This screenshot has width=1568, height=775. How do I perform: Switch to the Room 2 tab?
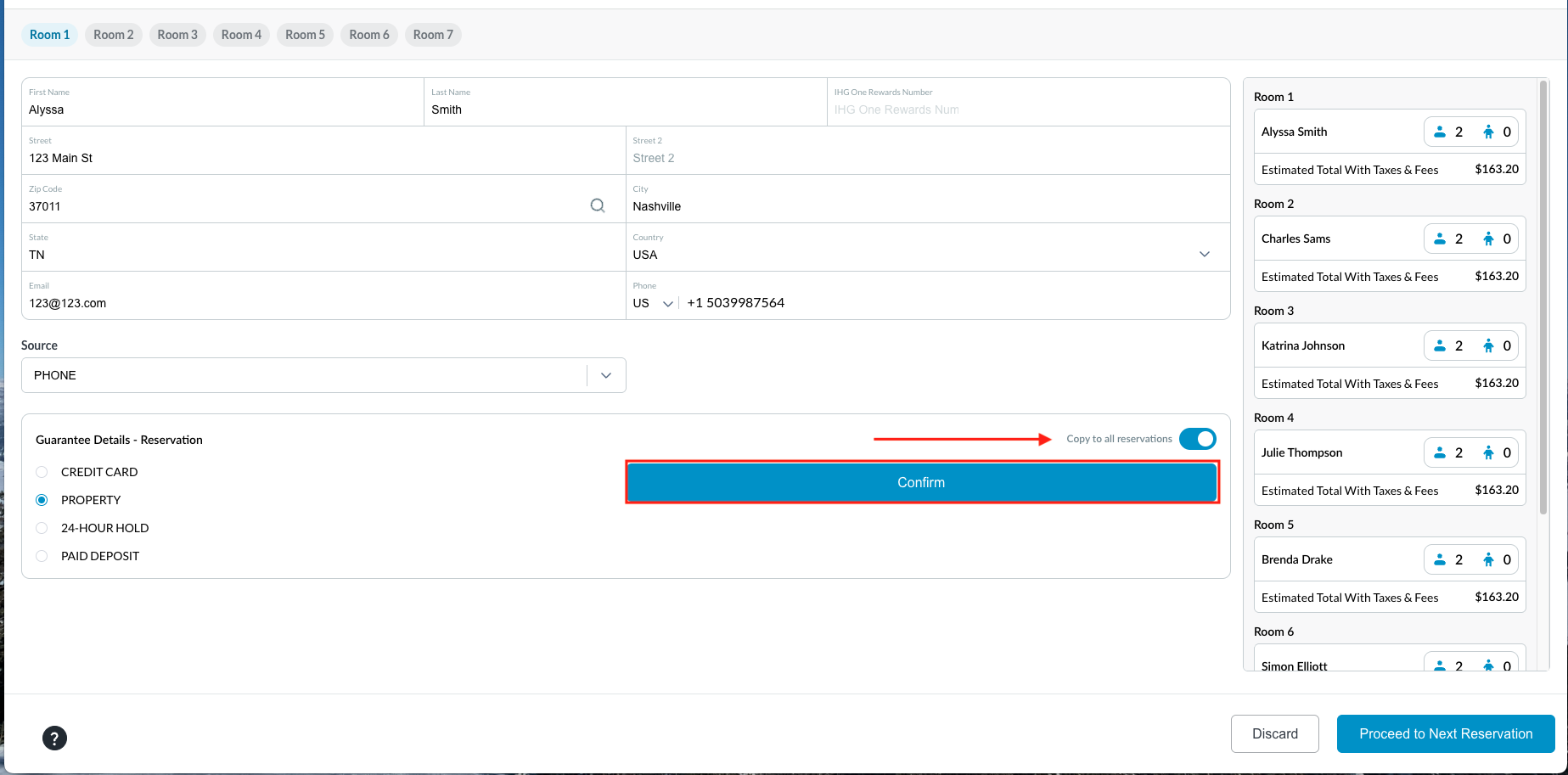(x=114, y=35)
